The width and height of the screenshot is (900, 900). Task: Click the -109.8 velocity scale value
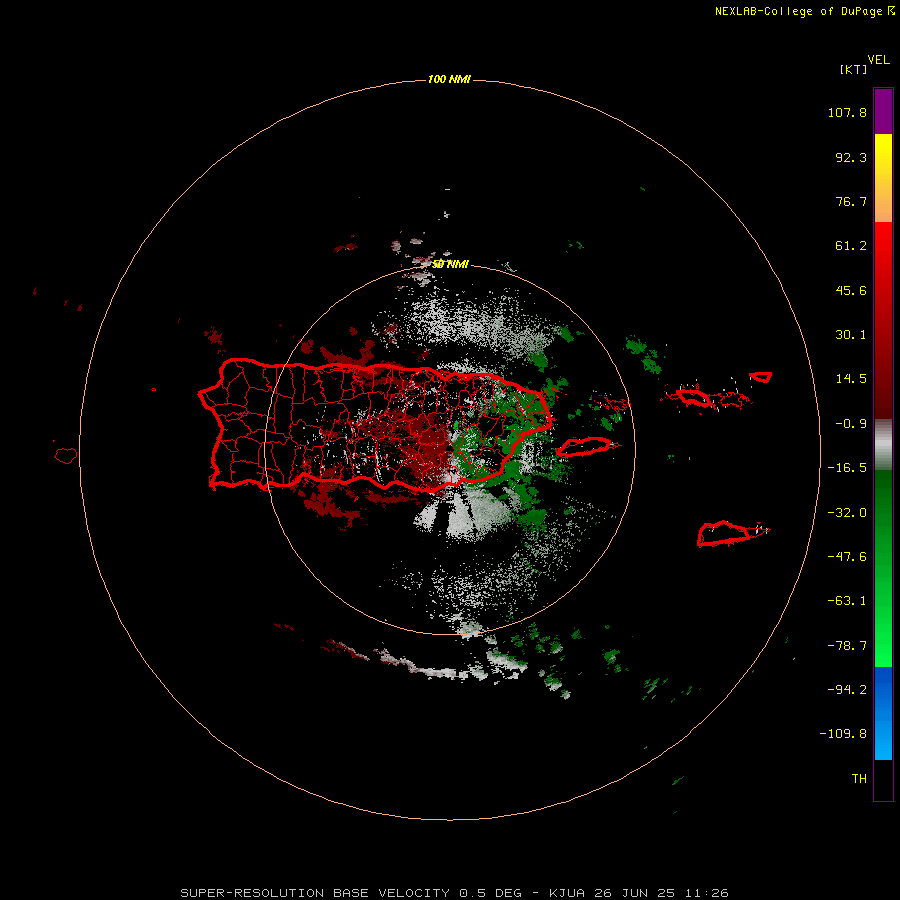click(x=843, y=734)
